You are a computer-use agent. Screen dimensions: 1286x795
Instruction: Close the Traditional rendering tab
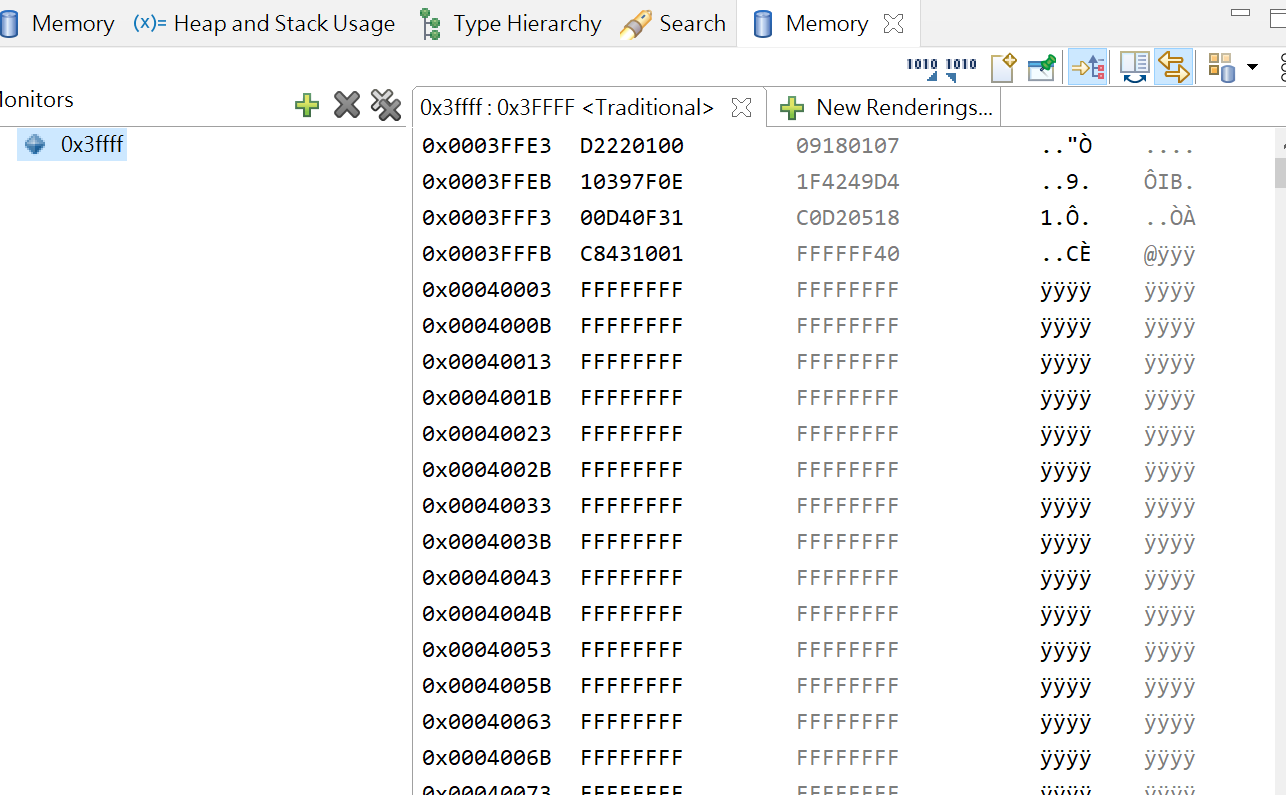click(741, 107)
